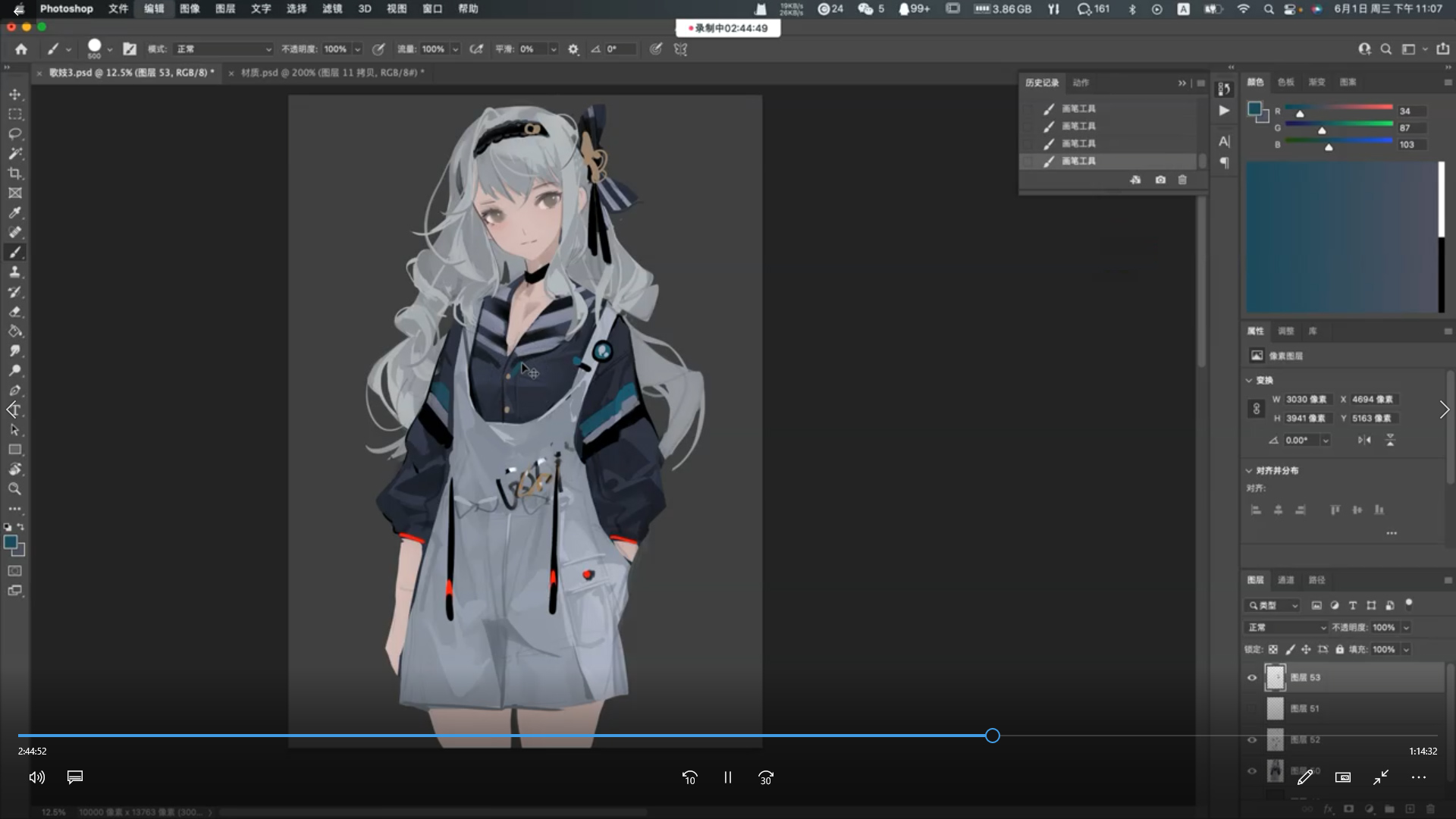This screenshot has width=1456, height=819.
Task: Select the Path Selection tool
Action: 14,430
